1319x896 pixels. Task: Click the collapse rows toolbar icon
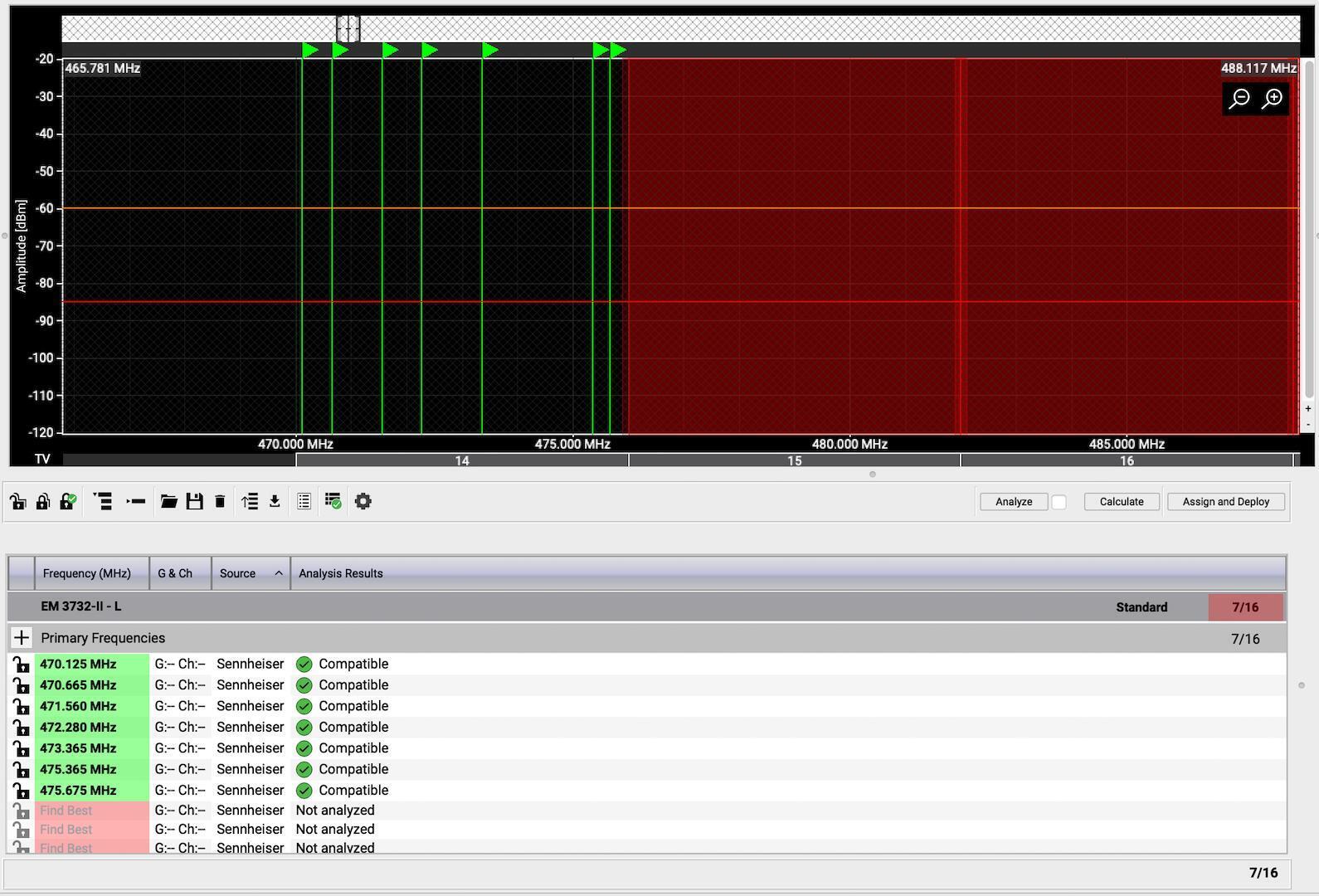point(136,501)
